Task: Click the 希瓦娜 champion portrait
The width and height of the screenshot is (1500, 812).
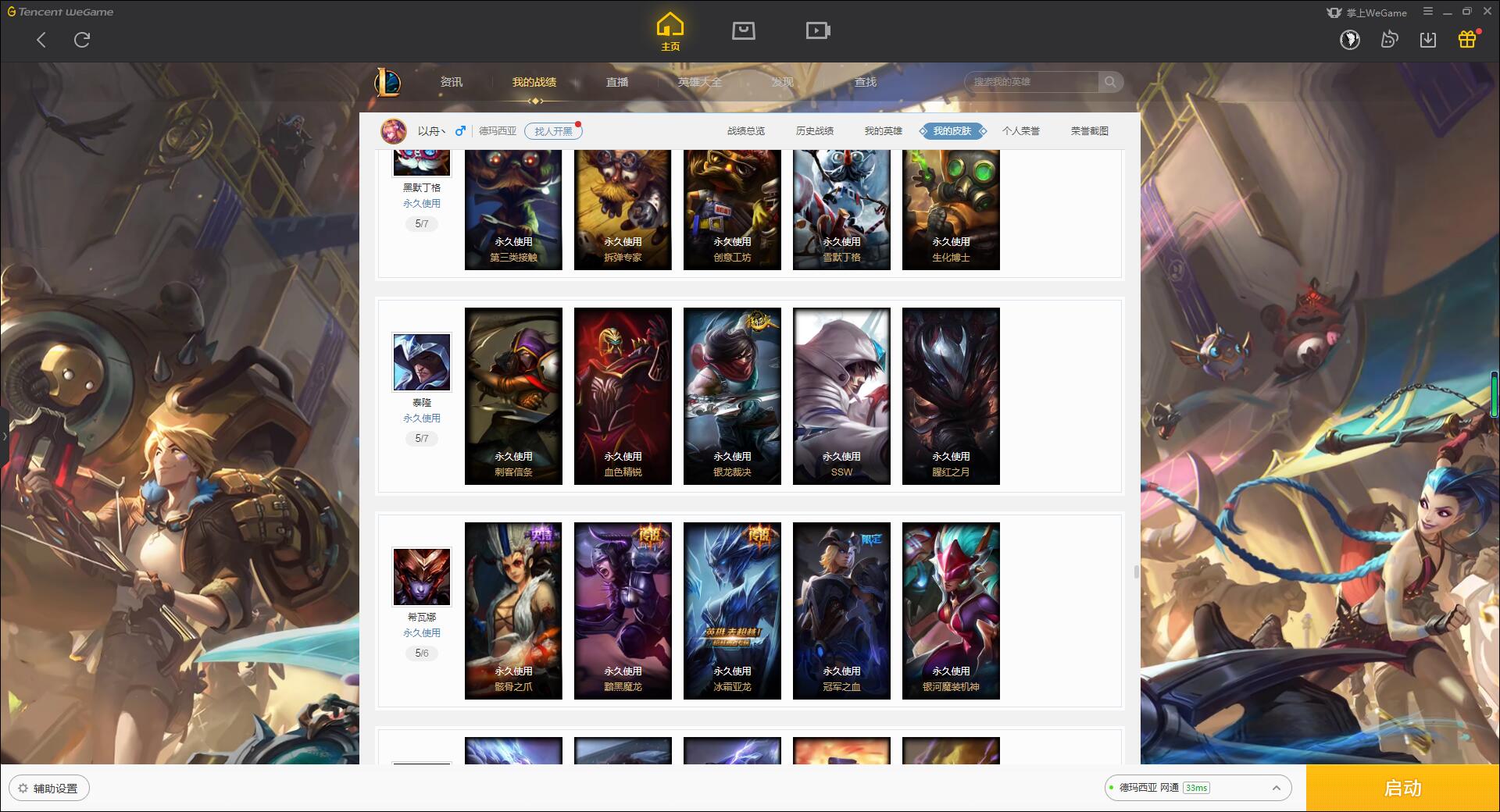Action: click(422, 577)
